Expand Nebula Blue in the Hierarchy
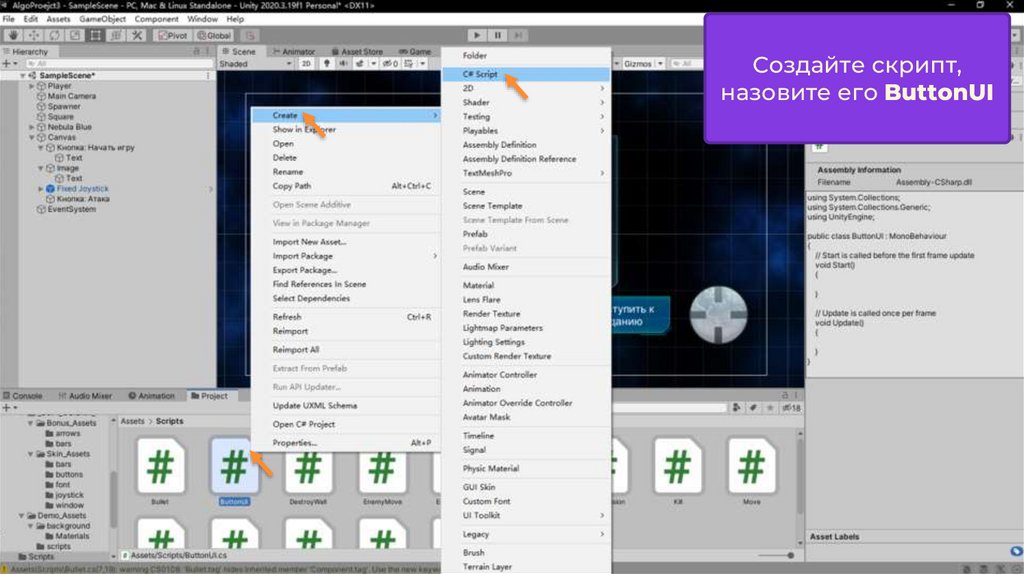 coord(31,127)
